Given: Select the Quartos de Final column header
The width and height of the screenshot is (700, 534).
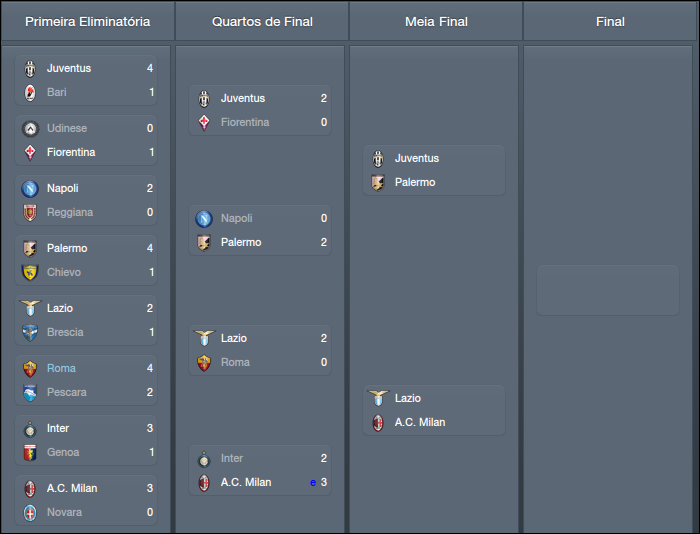Looking at the screenshot, I should point(262,21).
